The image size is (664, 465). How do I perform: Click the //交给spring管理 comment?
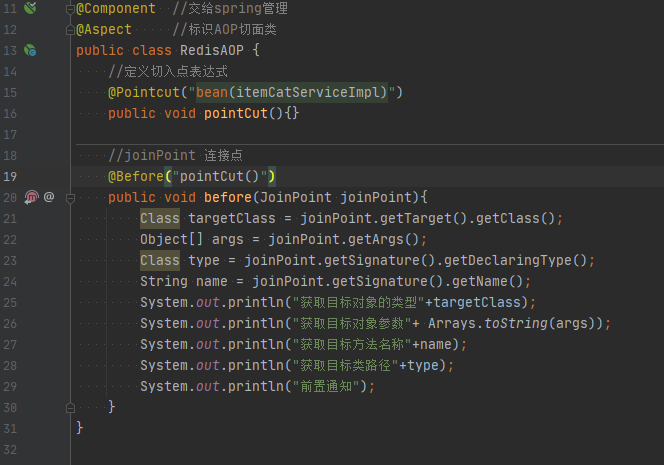[230, 8]
